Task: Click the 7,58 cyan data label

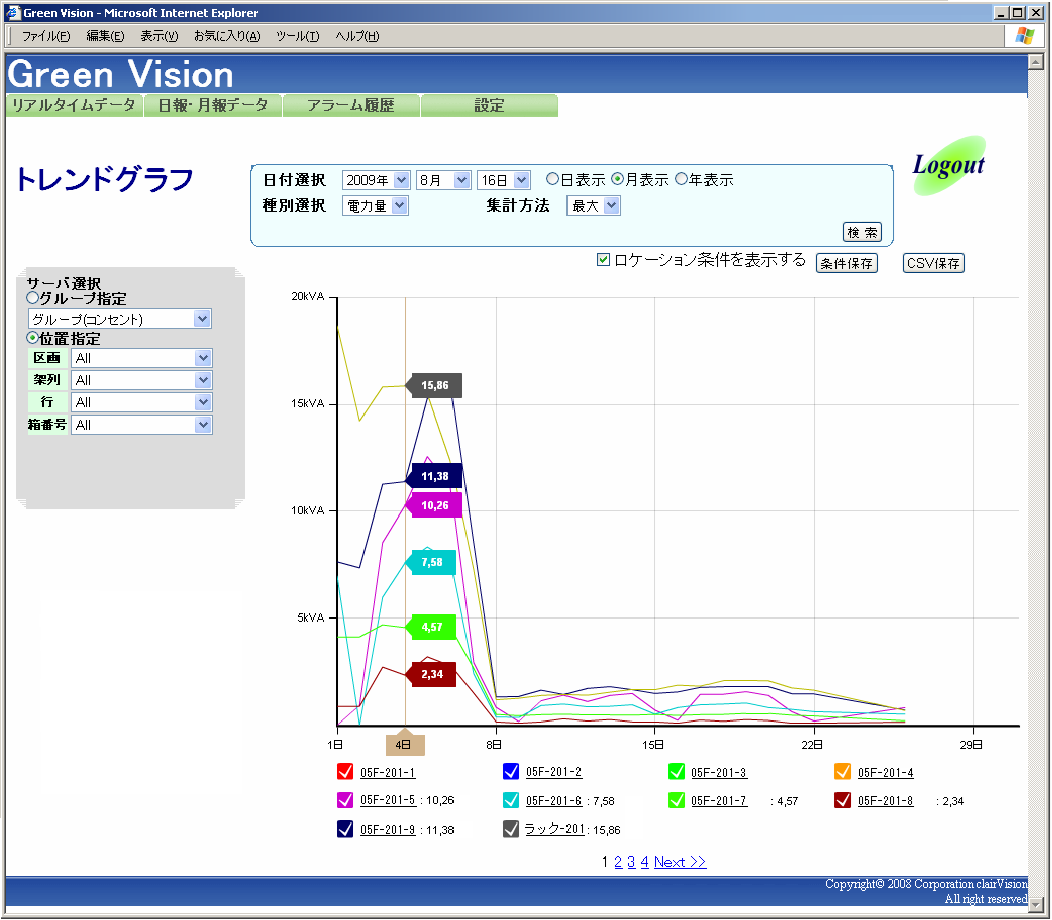Action: click(431, 562)
